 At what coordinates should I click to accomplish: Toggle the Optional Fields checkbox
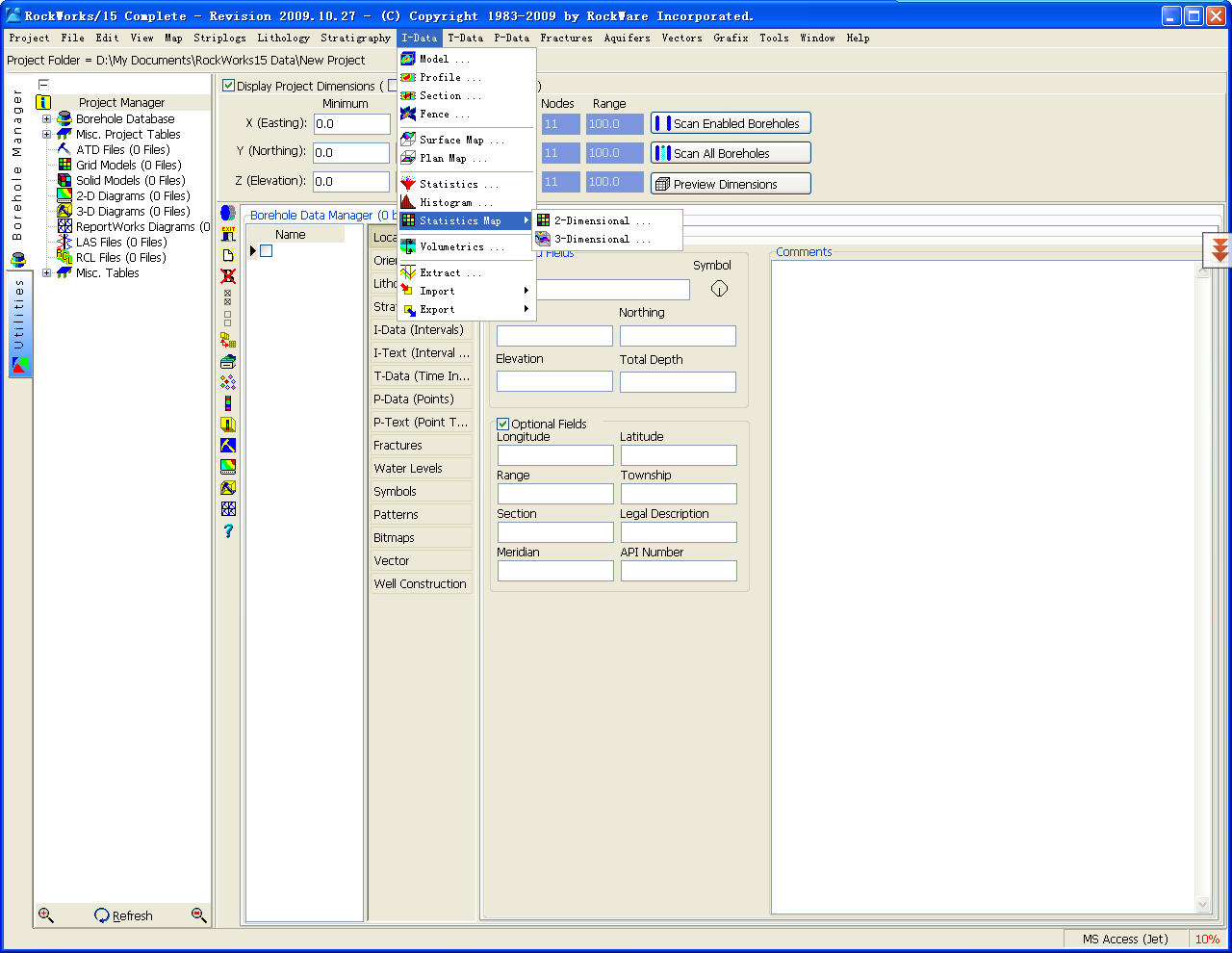click(x=502, y=424)
